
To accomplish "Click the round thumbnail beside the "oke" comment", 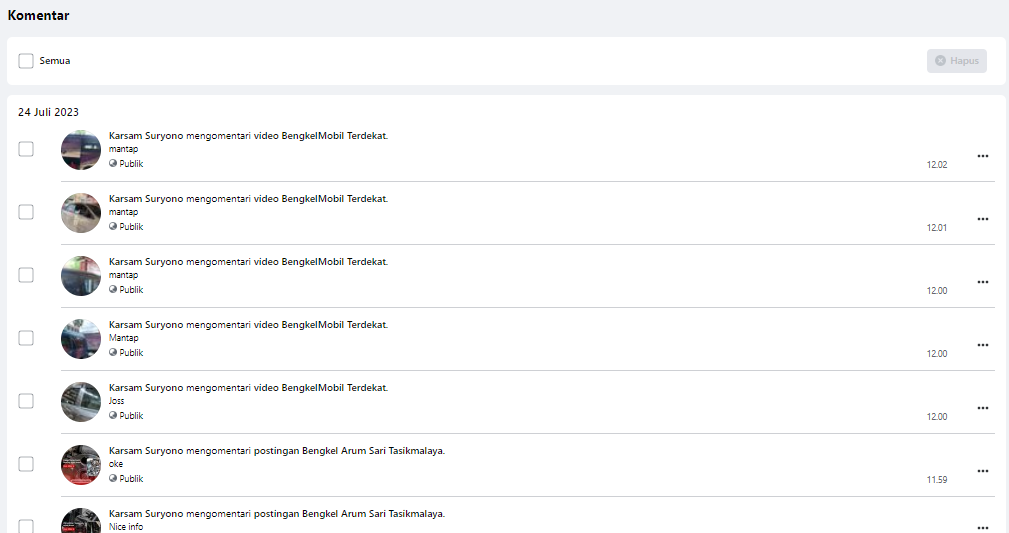I will 81,465.
